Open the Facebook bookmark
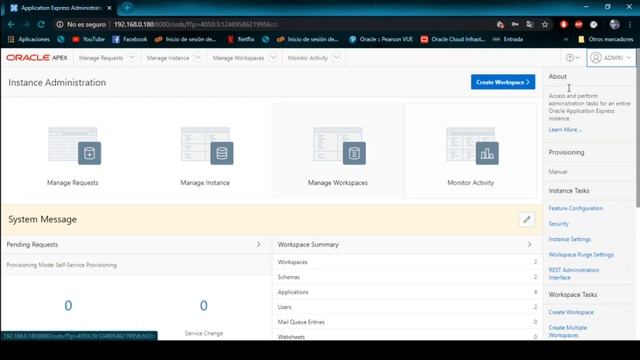Image resolution: width=640 pixels, height=360 pixels. pyautogui.click(x=129, y=39)
